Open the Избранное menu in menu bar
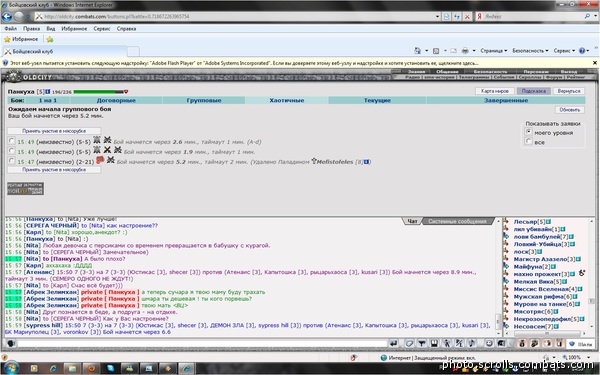Viewport: 600px width, 375px height. pyautogui.click(x=74, y=29)
